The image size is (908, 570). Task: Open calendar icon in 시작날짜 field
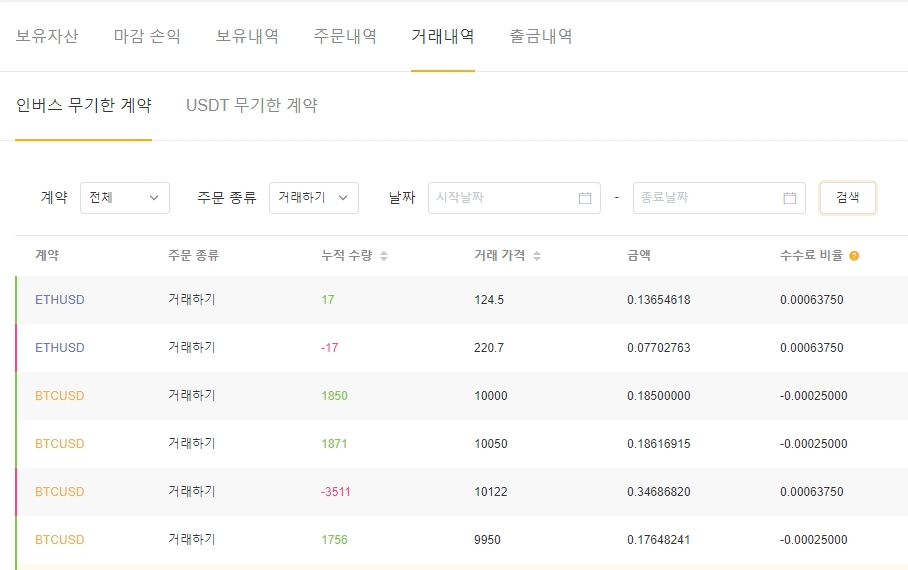585,198
